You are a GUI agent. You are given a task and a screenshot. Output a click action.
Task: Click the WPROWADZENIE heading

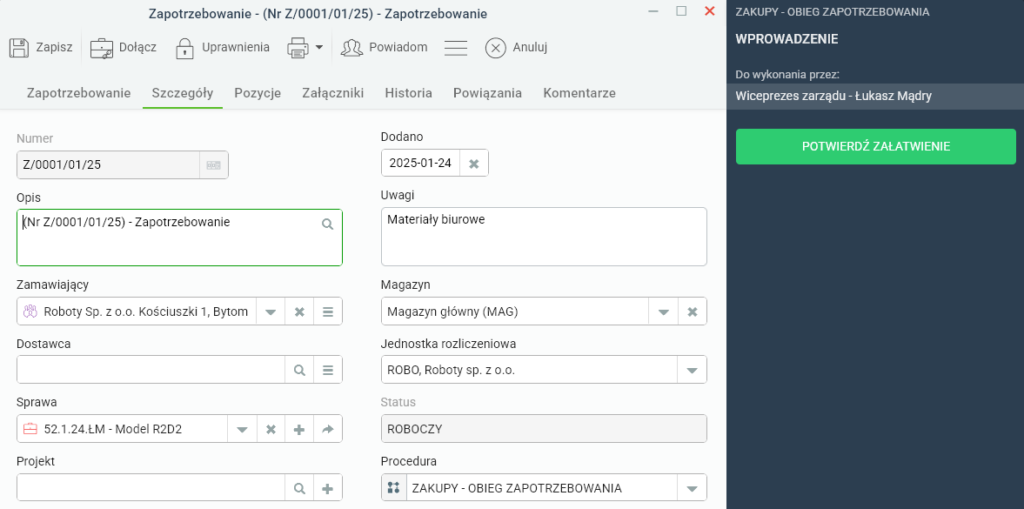(x=786, y=39)
